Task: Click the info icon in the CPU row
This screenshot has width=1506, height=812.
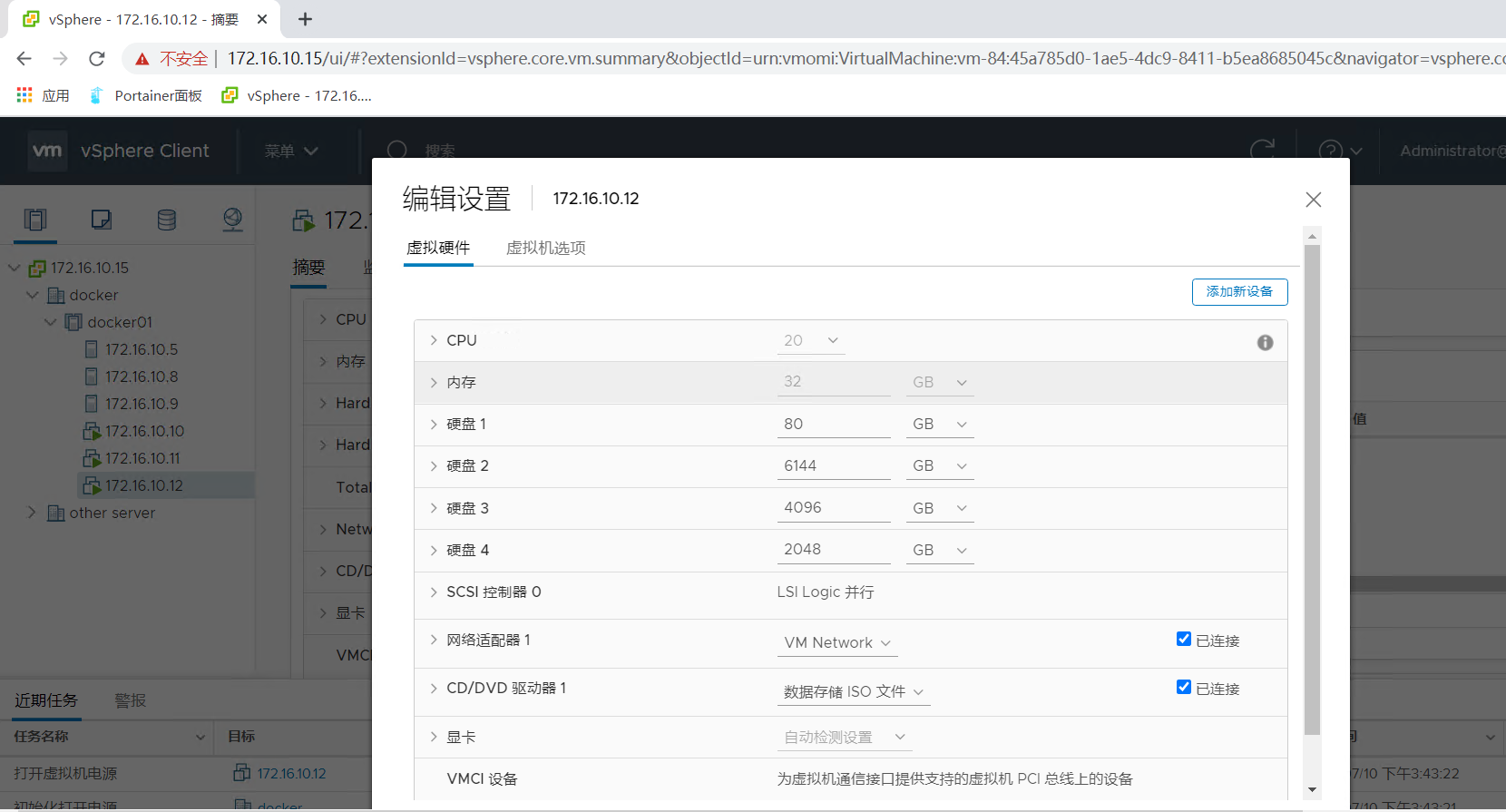Action: [x=1265, y=342]
